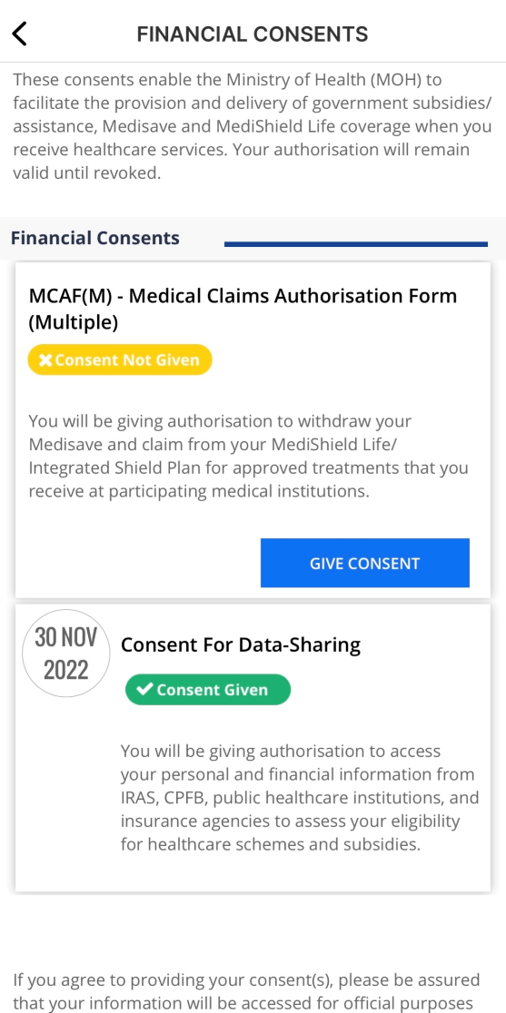Tap the Consent Given green badge
506x1013 pixels.
[208, 689]
